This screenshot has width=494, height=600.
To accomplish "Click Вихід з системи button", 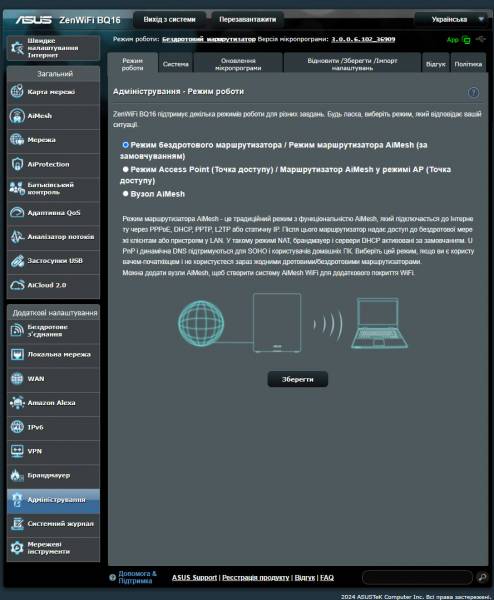I will [x=170, y=20].
